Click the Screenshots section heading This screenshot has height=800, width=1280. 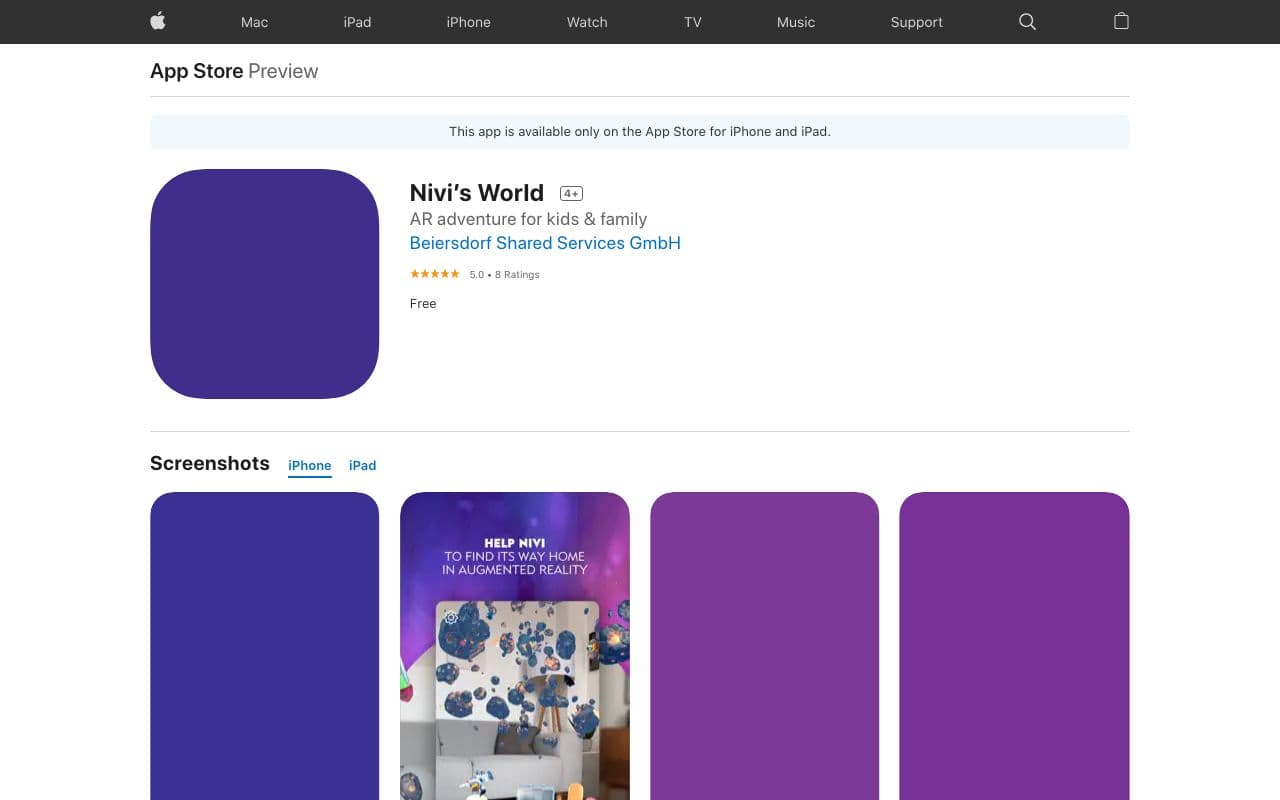click(210, 463)
